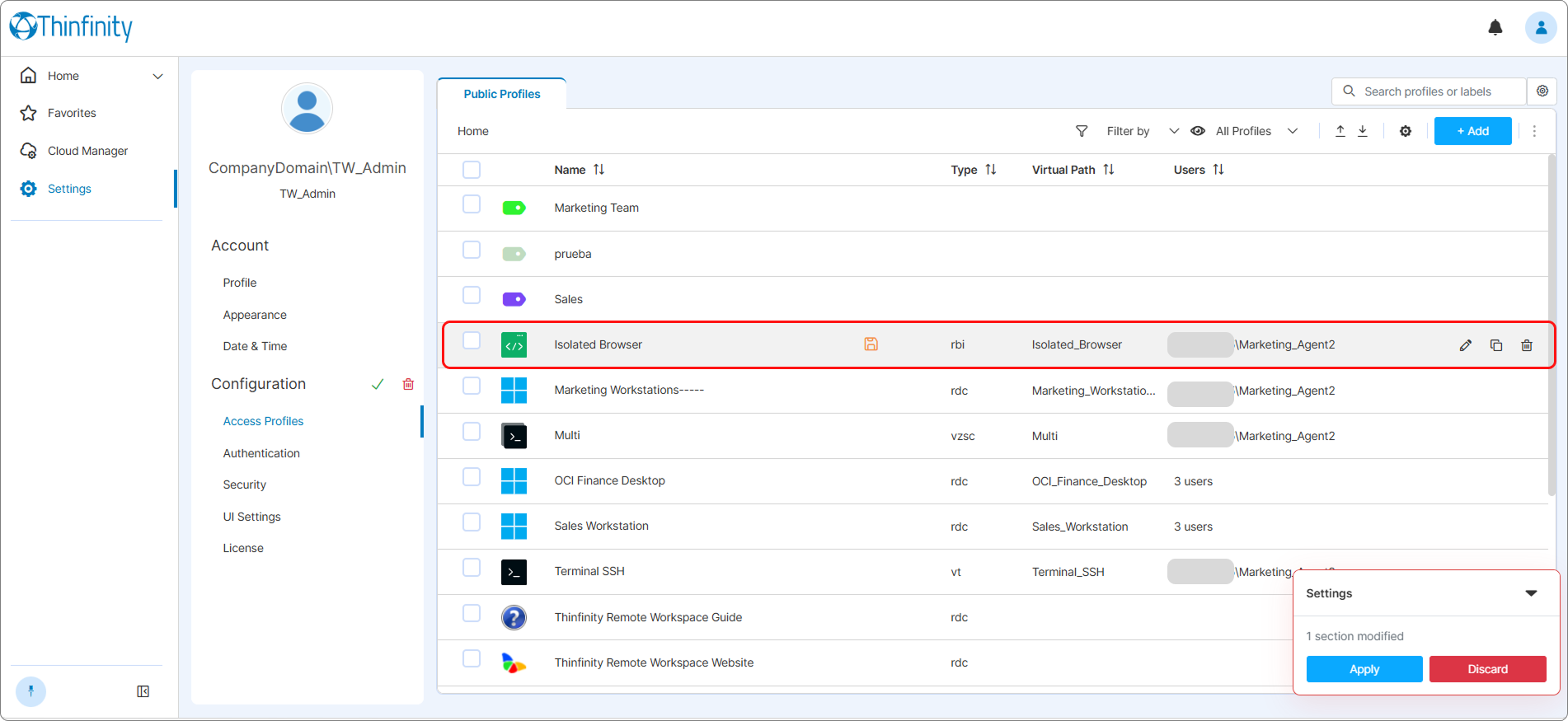This screenshot has height=721, width=1568.
Task: Click the download arrow icon in toolbar
Action: tap(1363, 131)
